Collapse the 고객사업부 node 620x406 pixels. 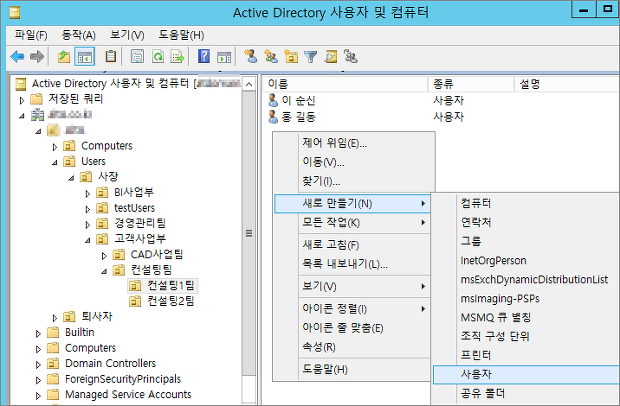[x=87, y=240]
